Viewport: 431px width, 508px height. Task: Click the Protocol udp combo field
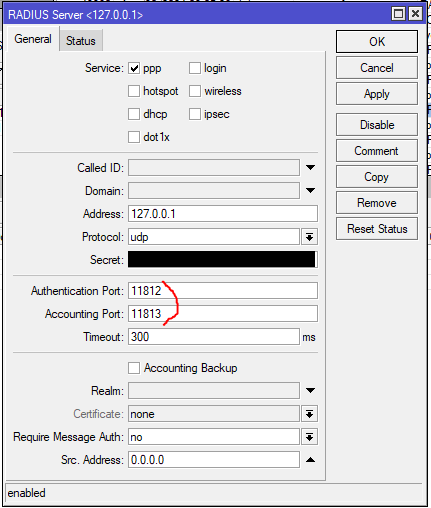[214, 237]
